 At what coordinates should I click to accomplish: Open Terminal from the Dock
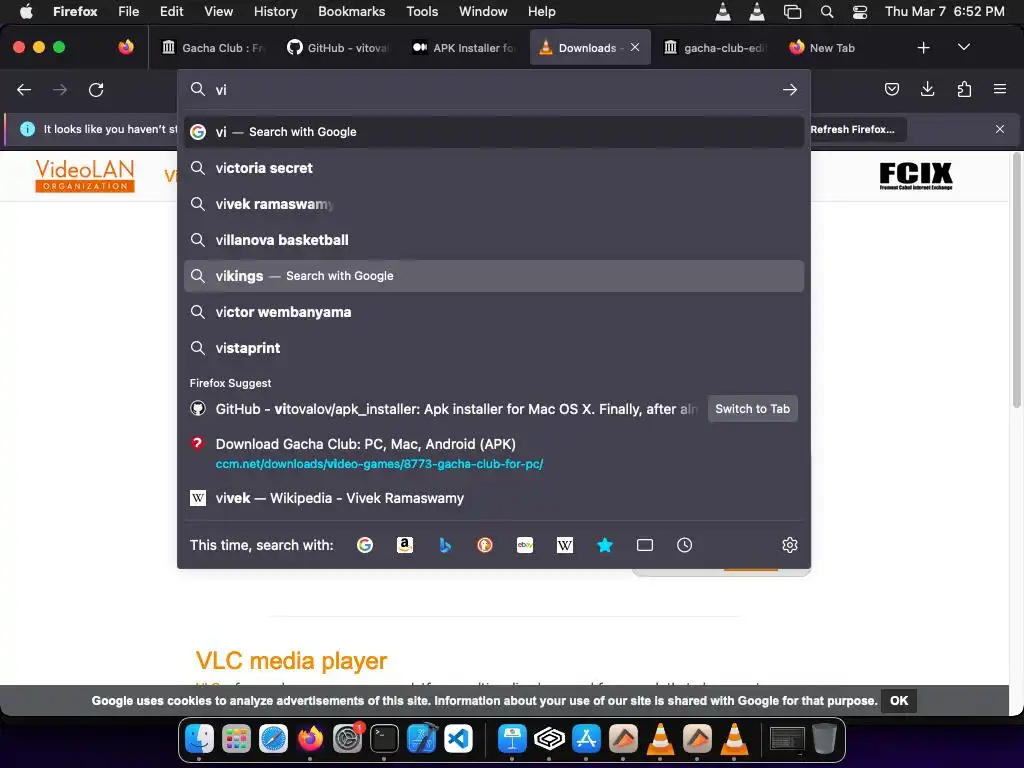pos(384,739)
